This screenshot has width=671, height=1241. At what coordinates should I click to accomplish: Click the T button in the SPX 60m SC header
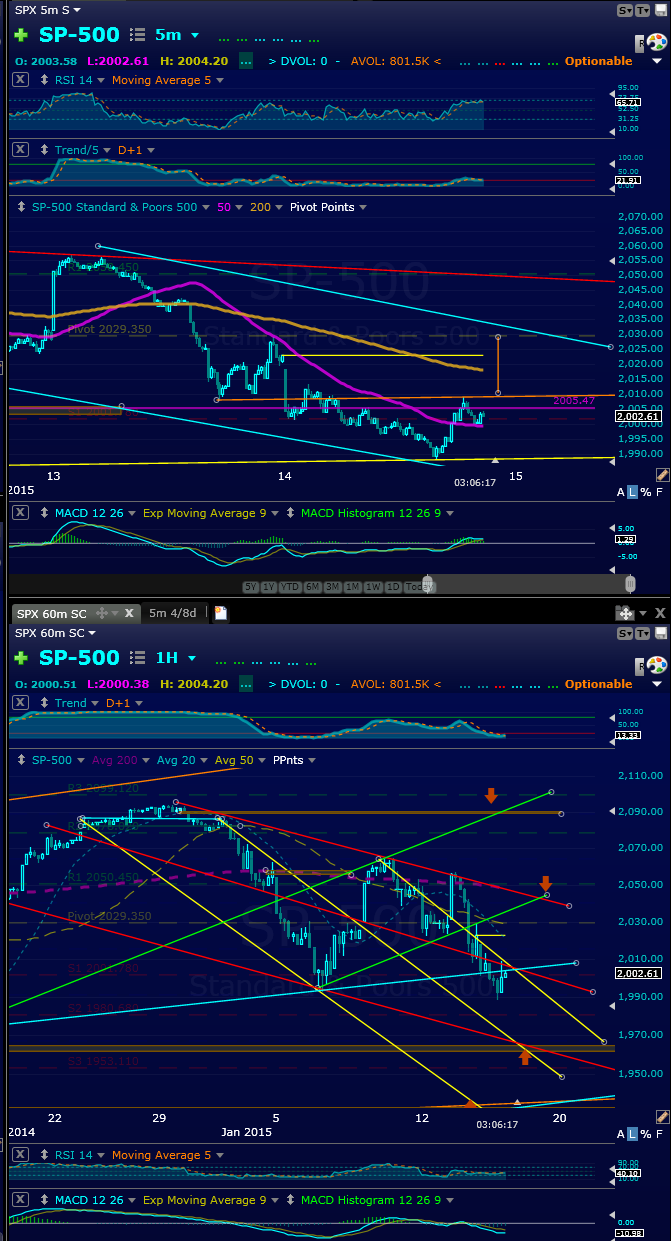(643, 633)
